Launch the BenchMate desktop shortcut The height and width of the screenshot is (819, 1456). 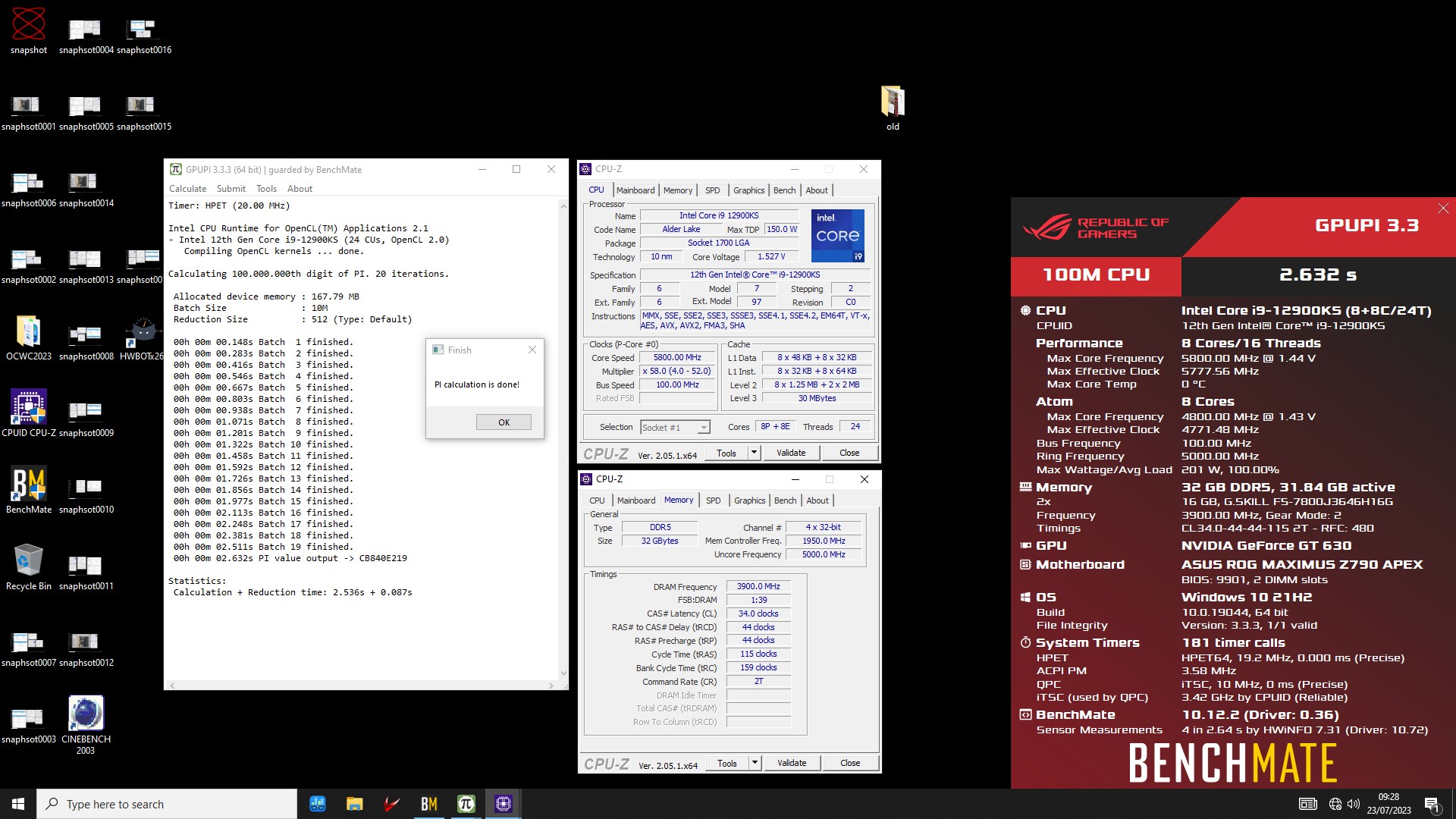29,490
